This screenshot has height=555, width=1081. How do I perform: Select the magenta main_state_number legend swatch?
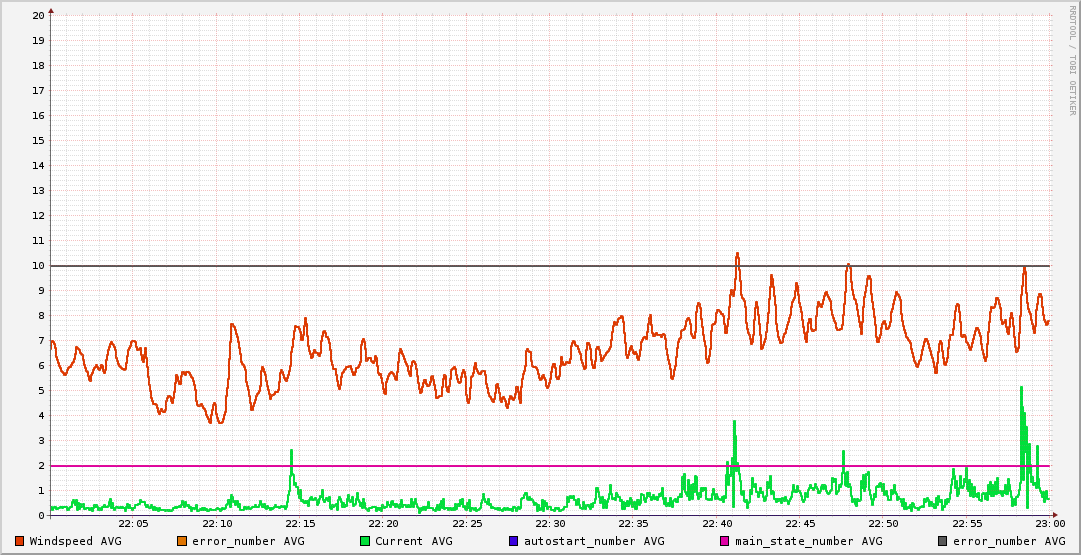725,541
